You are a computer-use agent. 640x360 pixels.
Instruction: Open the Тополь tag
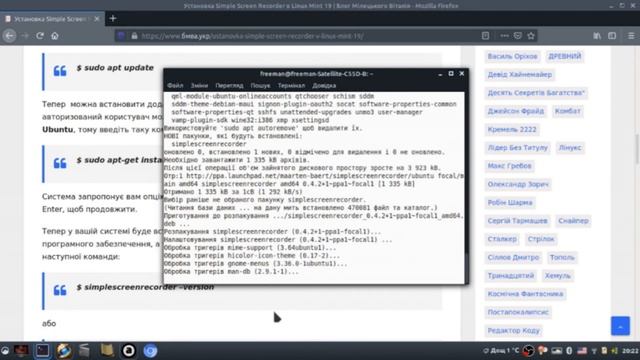pyautogui.click(x=562, y=258)
